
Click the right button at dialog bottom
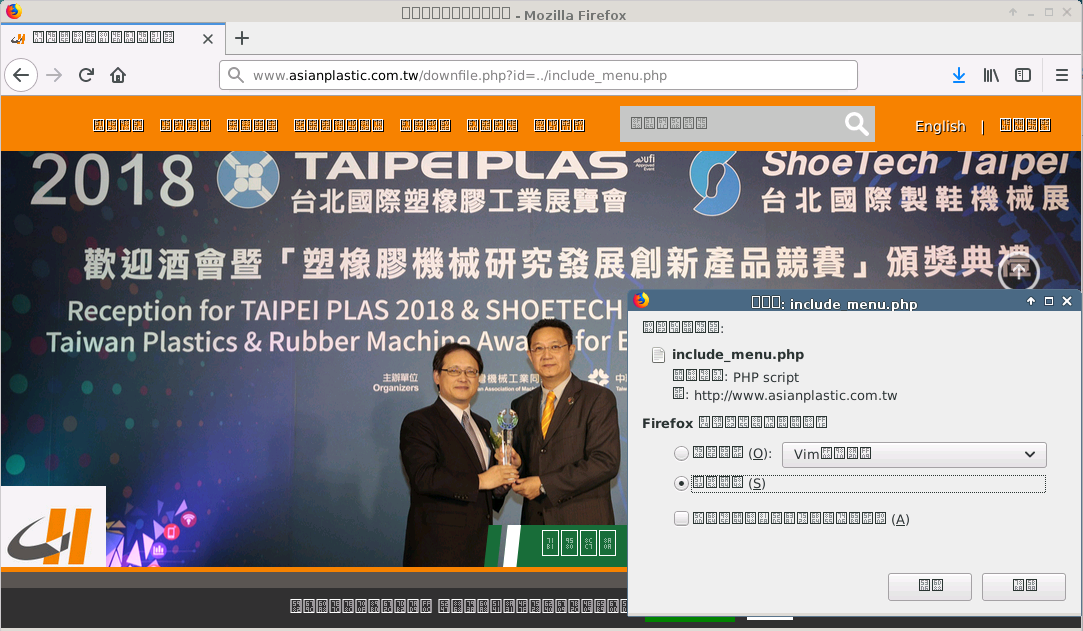(1024, 586)
